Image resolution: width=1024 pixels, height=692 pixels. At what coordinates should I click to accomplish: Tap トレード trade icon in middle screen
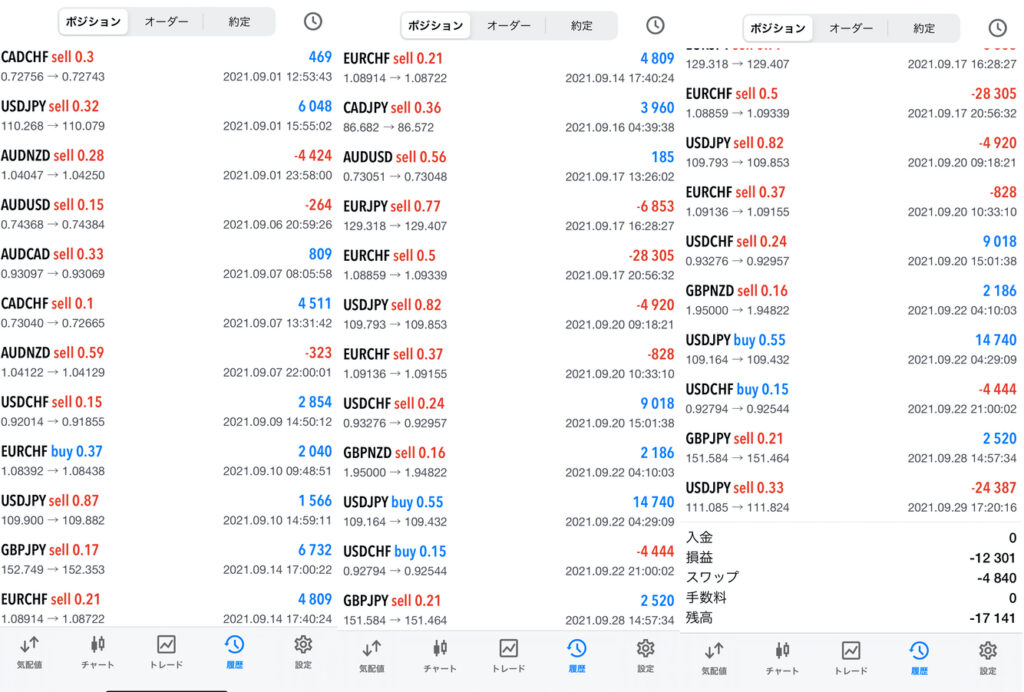click(508, 654)
